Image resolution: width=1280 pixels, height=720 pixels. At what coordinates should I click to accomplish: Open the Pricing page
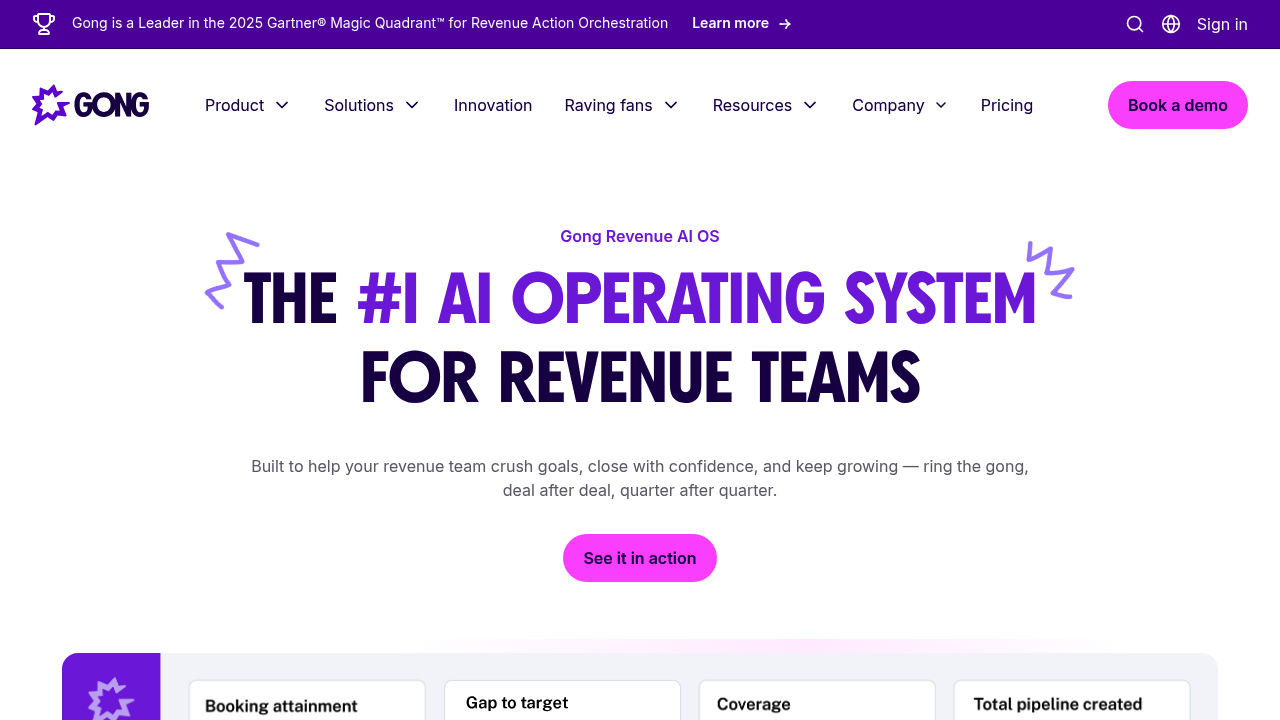pos(1006,105)
